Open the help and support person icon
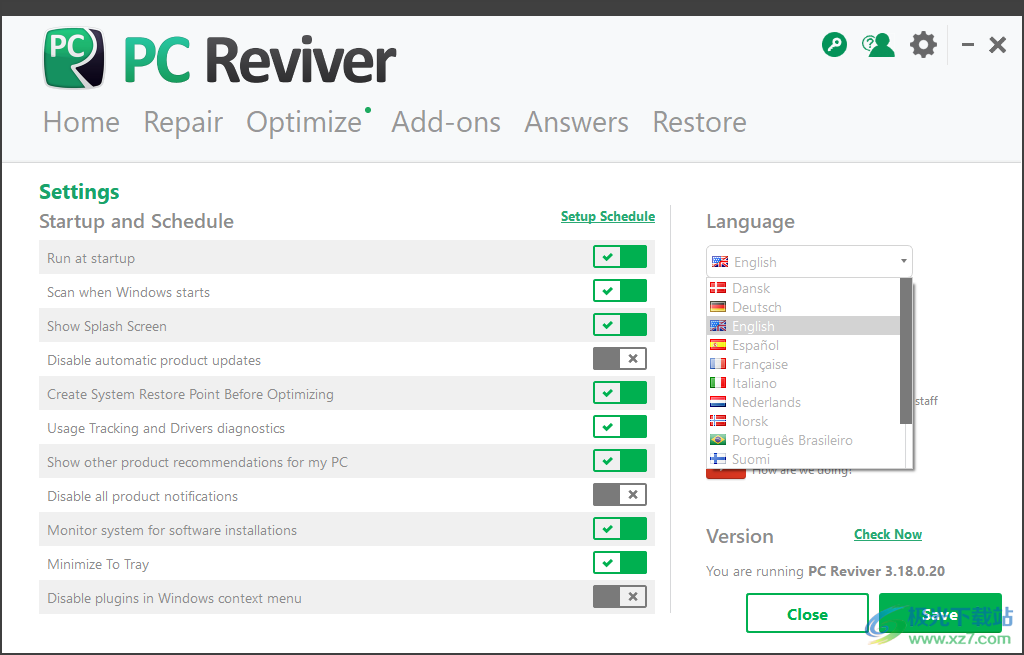Screen dimensions: 1024x655 878,45
